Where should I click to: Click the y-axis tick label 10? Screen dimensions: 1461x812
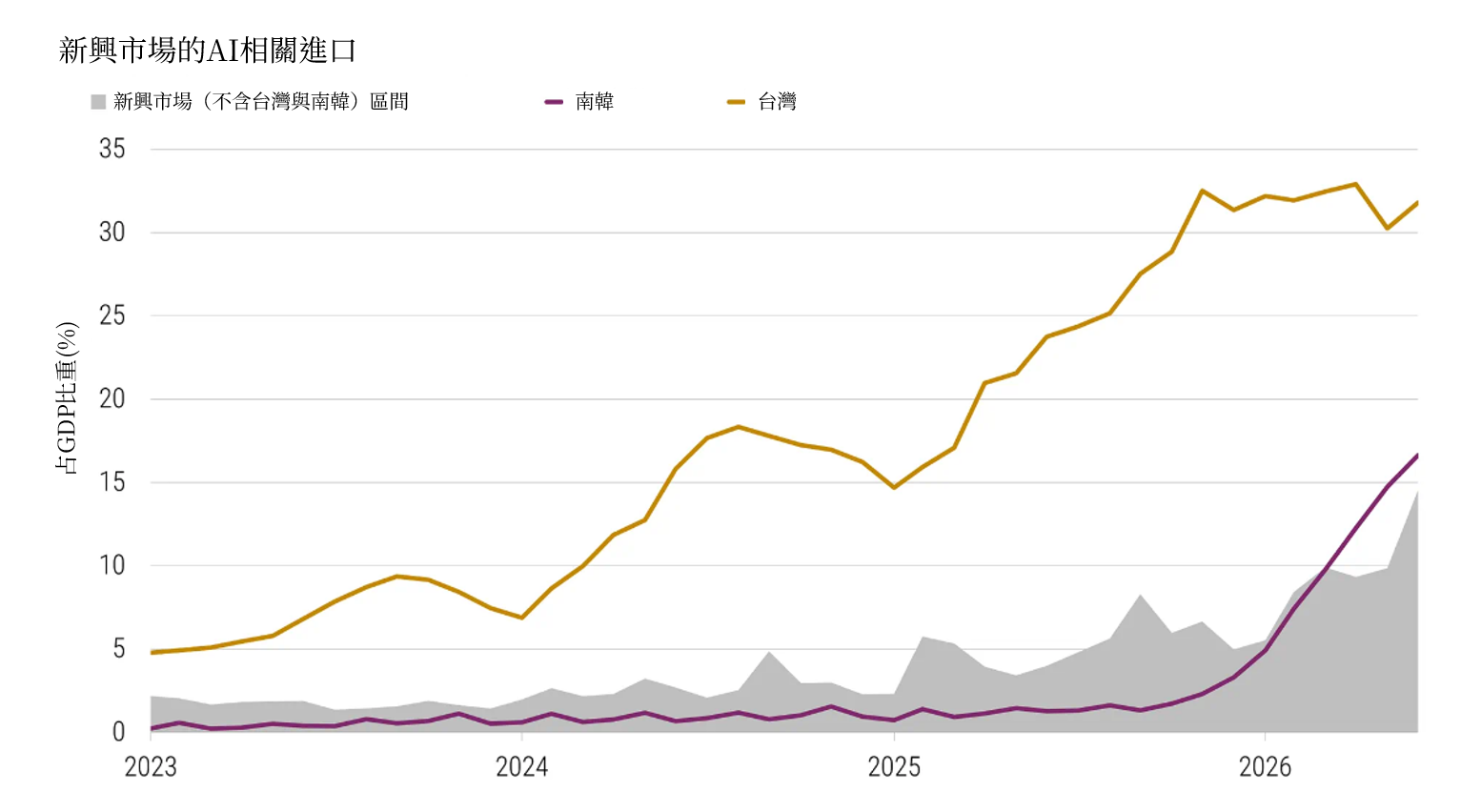pyautogui.click(x=112, y=566)
